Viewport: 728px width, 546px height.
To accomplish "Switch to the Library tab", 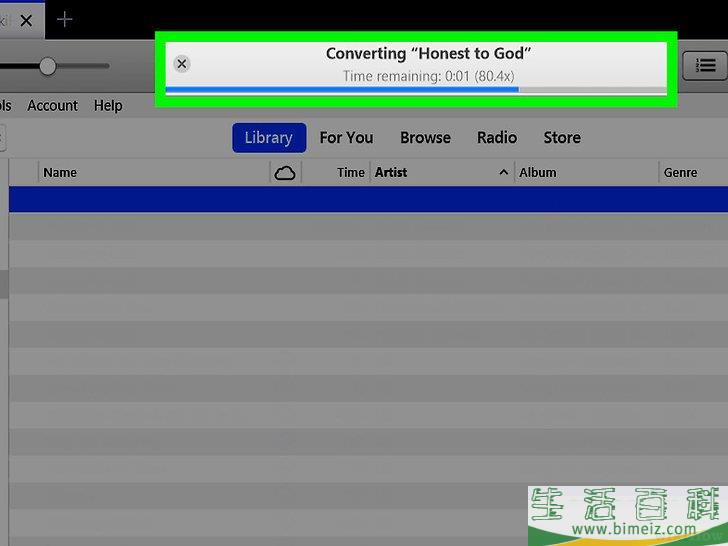I will click(269, 138).
